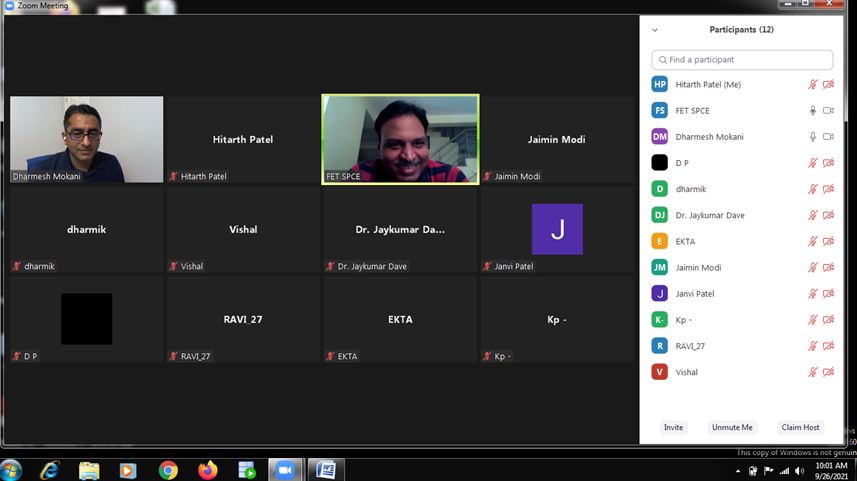Click the Zoom icon in the taskbar

[x=285, y=469]
